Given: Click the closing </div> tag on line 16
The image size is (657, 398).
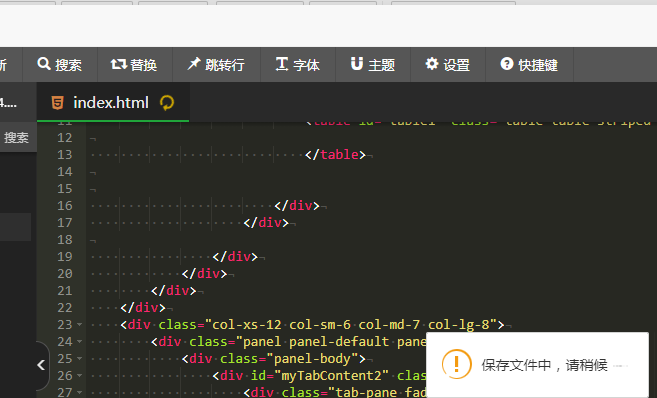Looking at the screenshot, I should pyautogui.click(x=297, y=206).
